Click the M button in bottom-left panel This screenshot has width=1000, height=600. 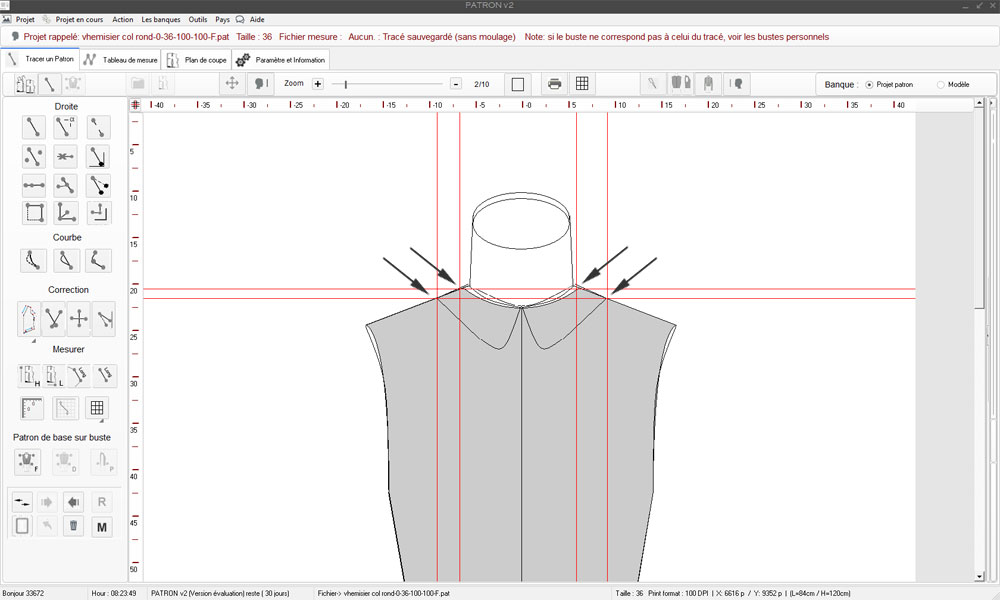(101, 526)
